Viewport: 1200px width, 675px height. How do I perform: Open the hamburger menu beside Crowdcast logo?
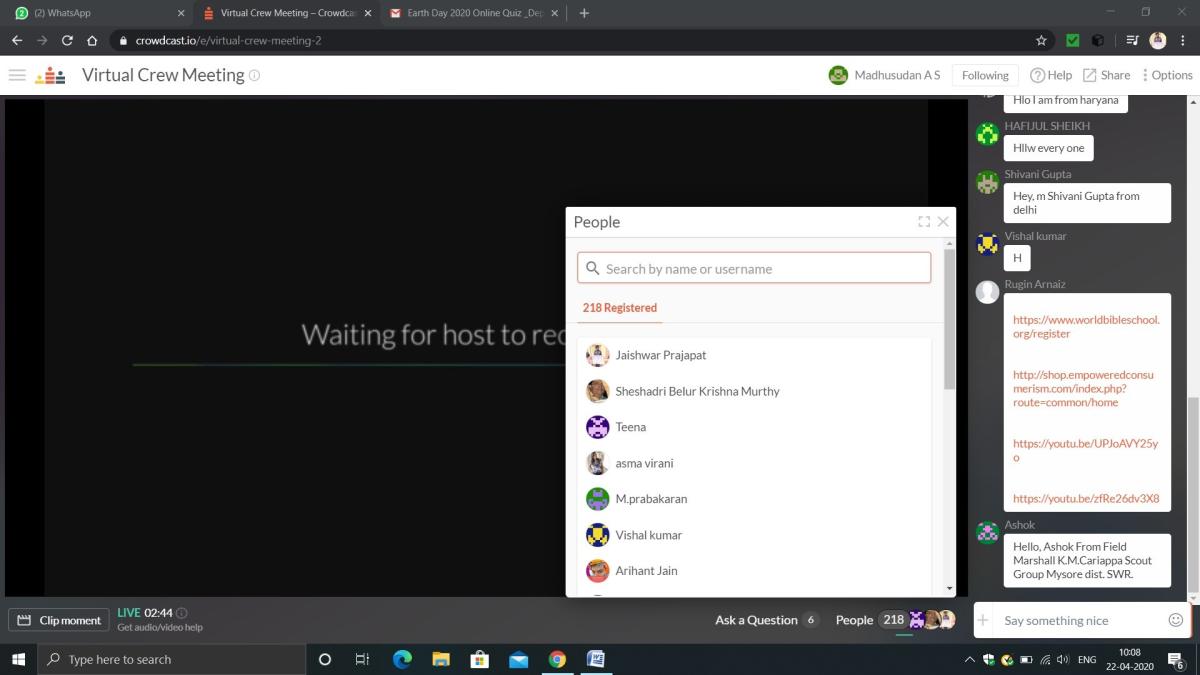pos(17,75)
